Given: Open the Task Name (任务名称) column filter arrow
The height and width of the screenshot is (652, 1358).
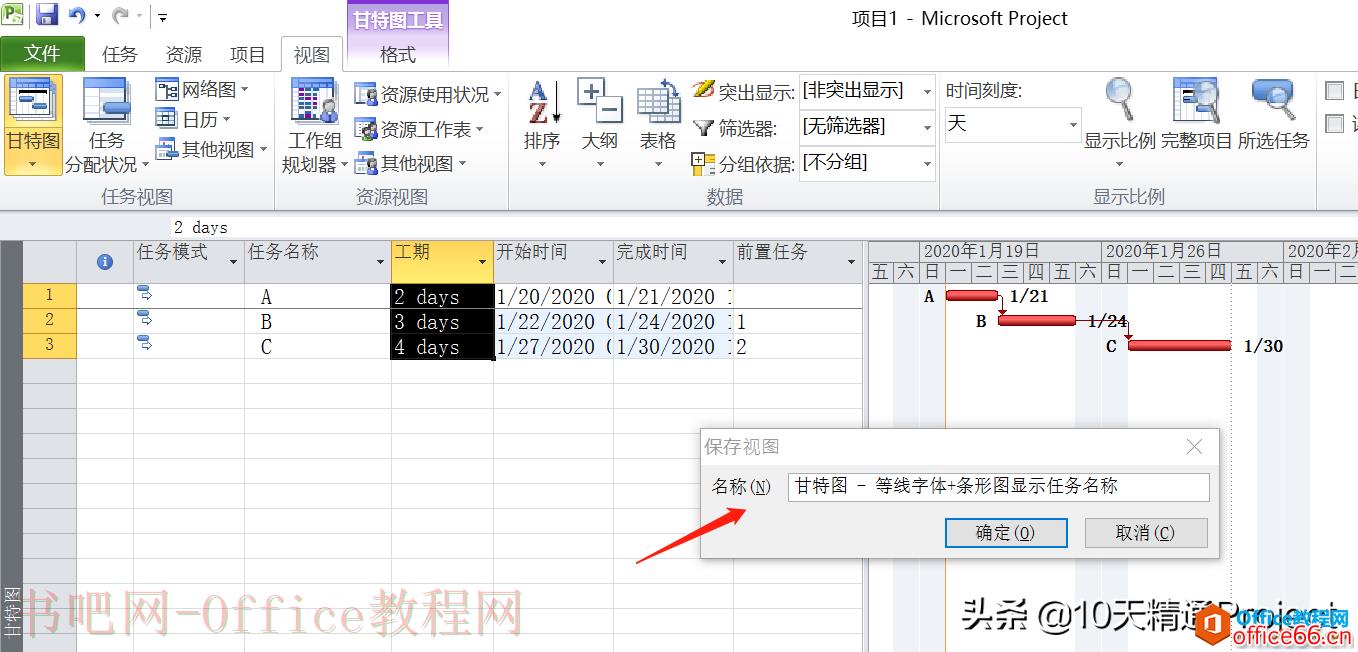Looking at the screenshot, I should (x=380, y=262).
